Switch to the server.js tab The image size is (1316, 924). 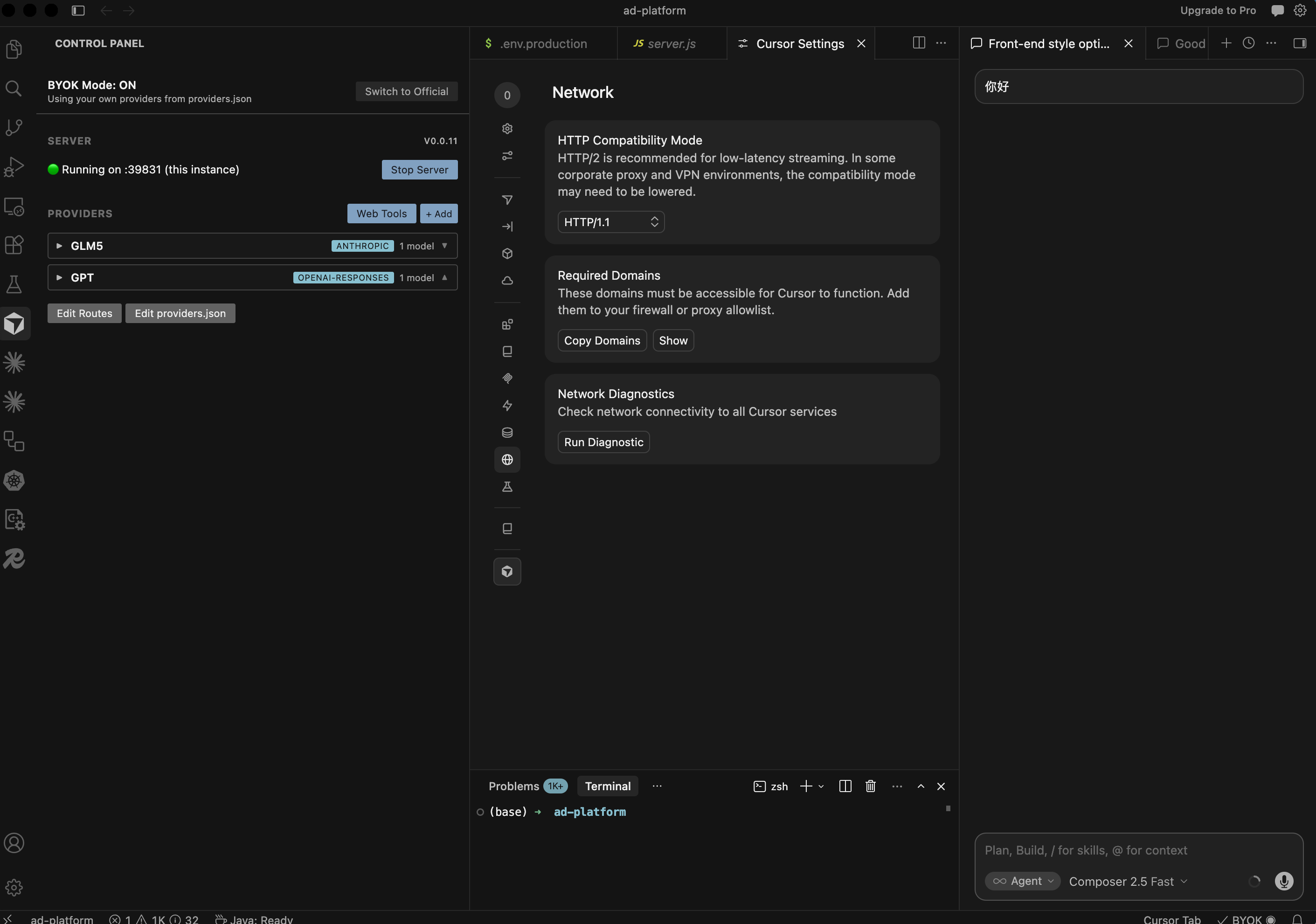click(672, 43)
